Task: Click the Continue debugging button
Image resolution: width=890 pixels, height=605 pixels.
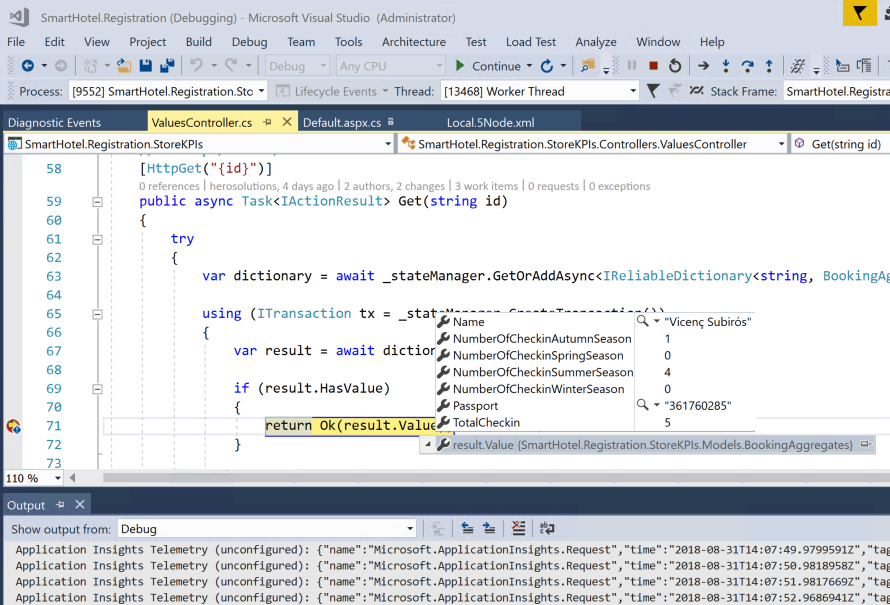Action: pyautogui.click(x=487, y=66)
